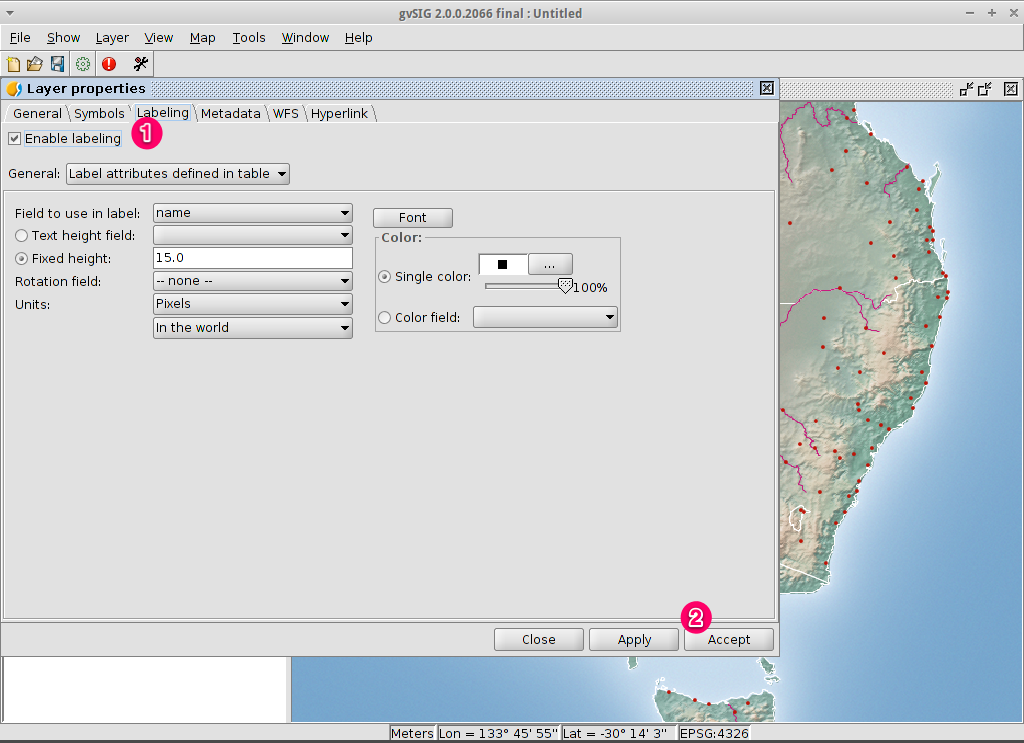
Task: Switch to the Hyperlink tab
Action: pos(339,114)
